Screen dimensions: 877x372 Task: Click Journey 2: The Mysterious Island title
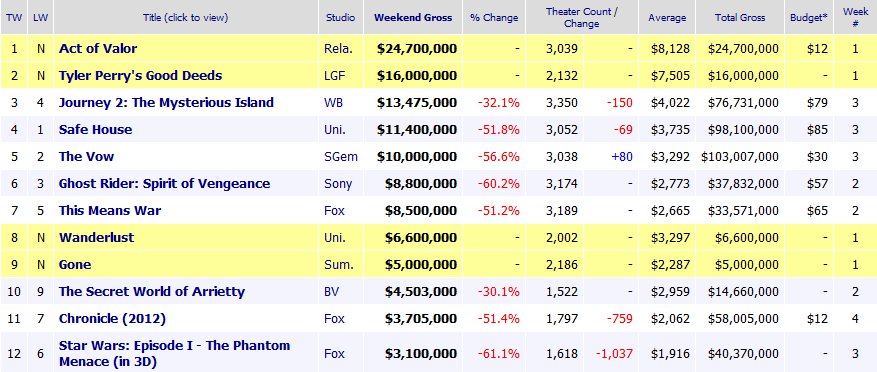[166, 102]
